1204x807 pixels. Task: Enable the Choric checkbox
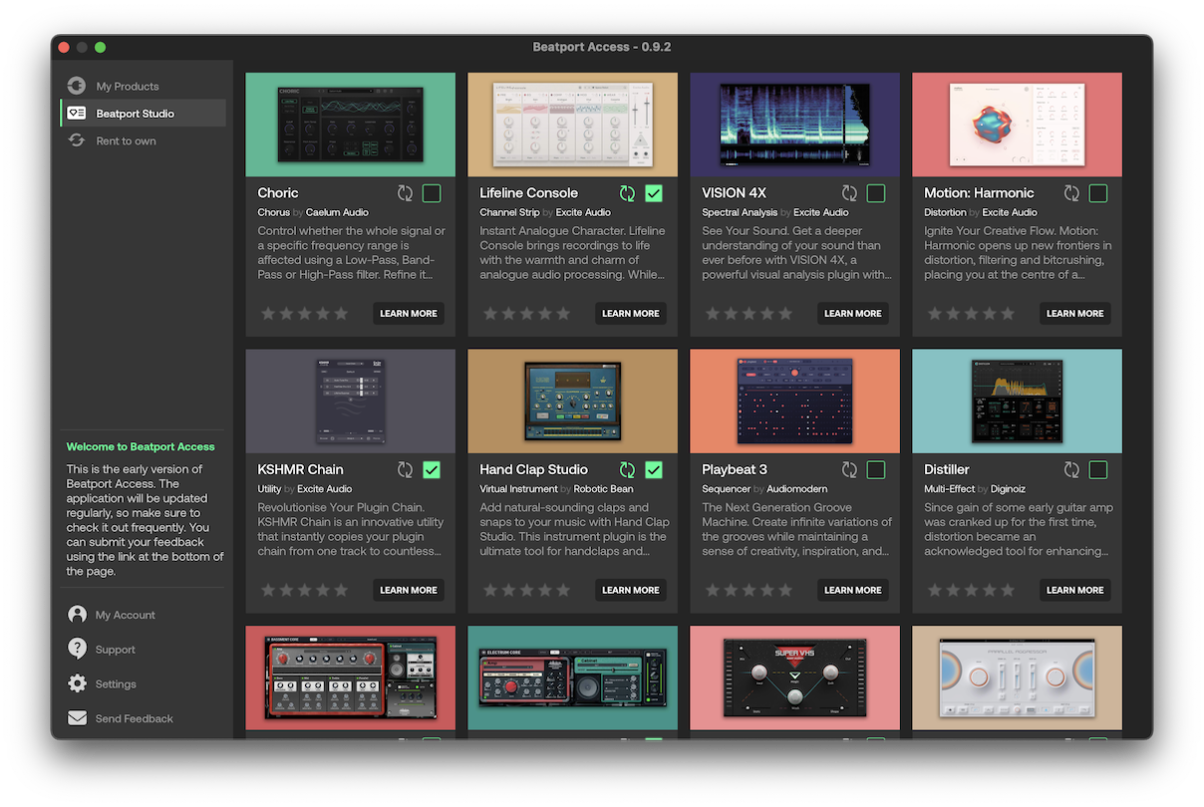point(432,193)
